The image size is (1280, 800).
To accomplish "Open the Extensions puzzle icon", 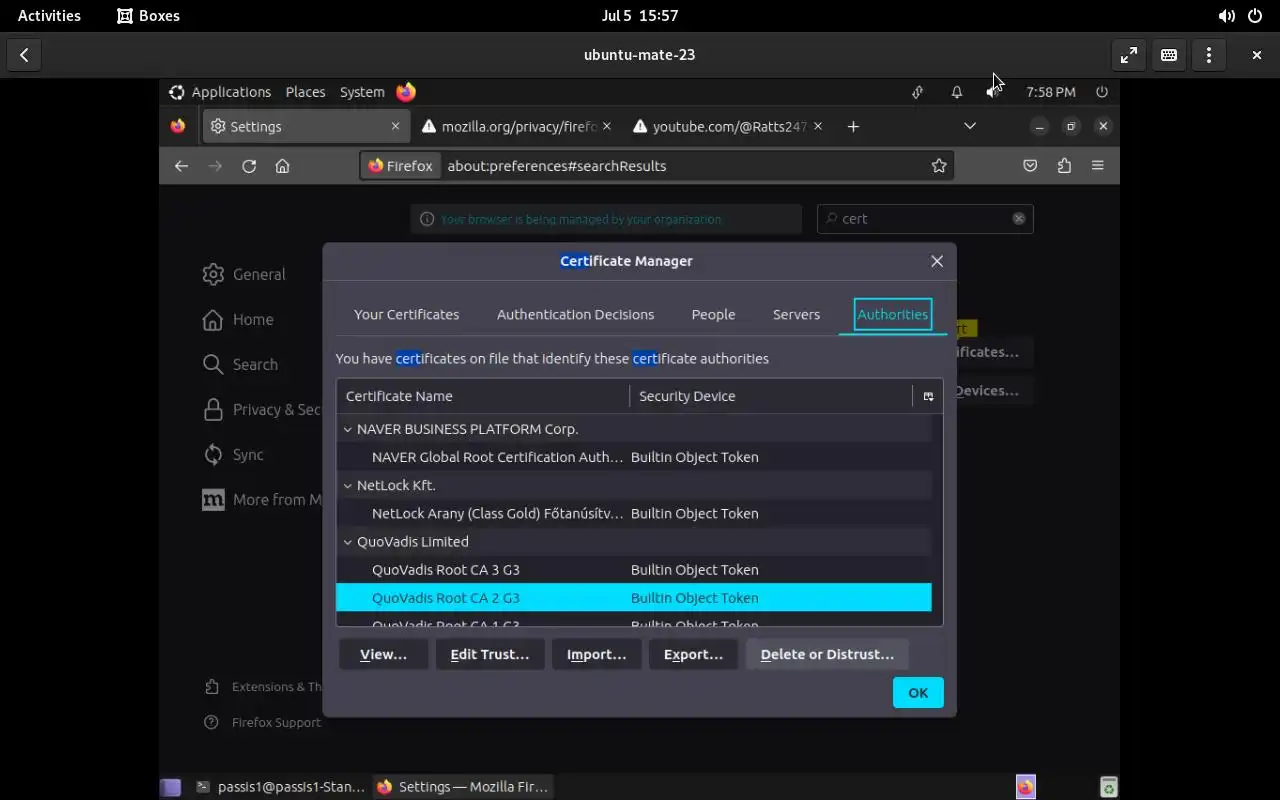I will click(x=1064, y=166).
